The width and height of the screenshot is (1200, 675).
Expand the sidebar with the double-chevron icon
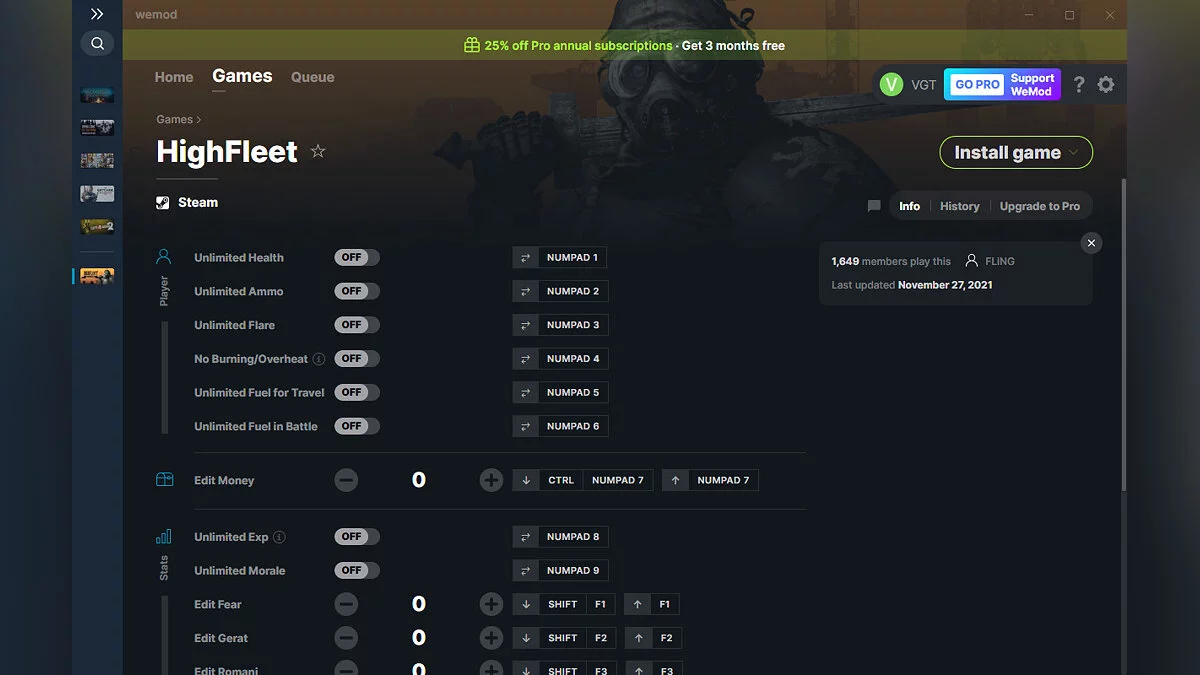click(x=97, y=14)
